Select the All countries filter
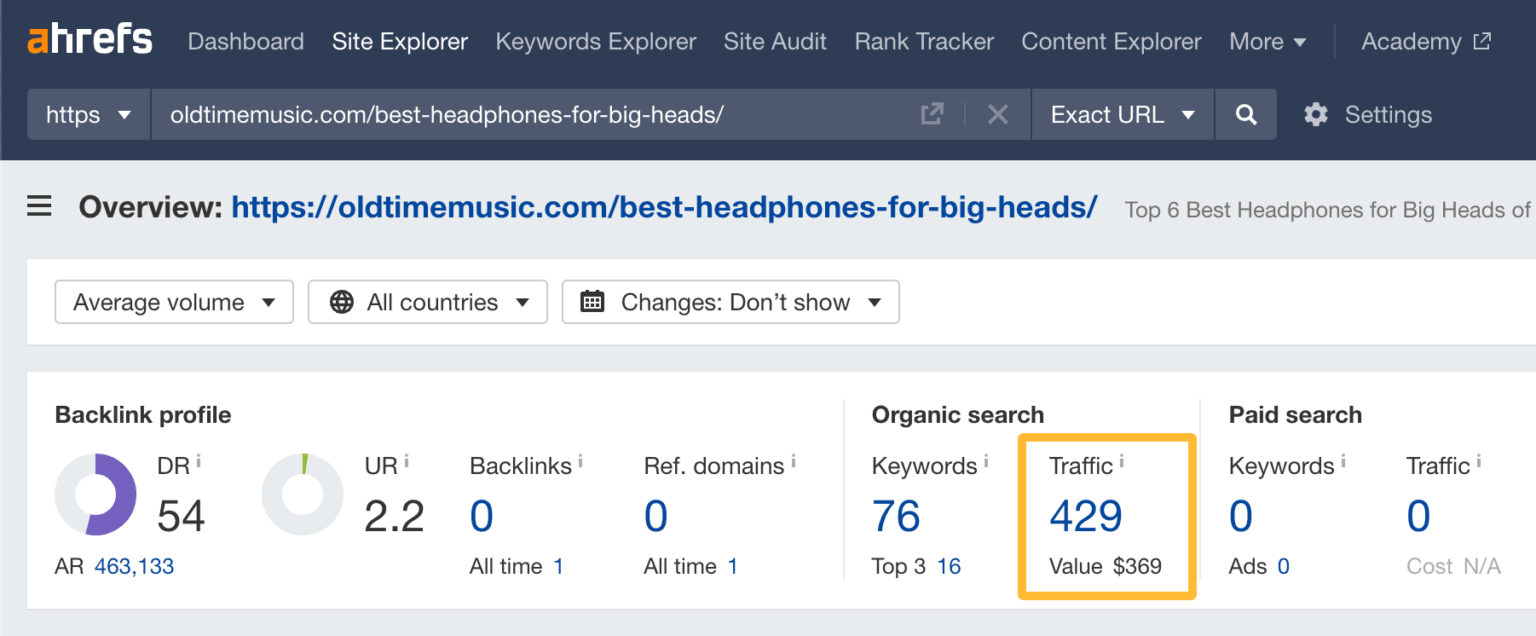1536x636 pixels. point(427,302)
